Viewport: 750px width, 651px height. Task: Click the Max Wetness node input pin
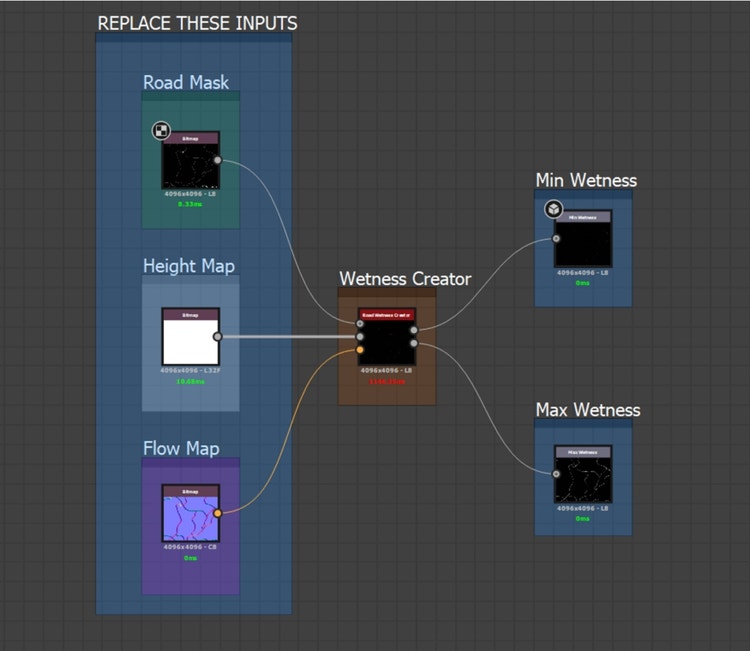(x=556, y=474)
